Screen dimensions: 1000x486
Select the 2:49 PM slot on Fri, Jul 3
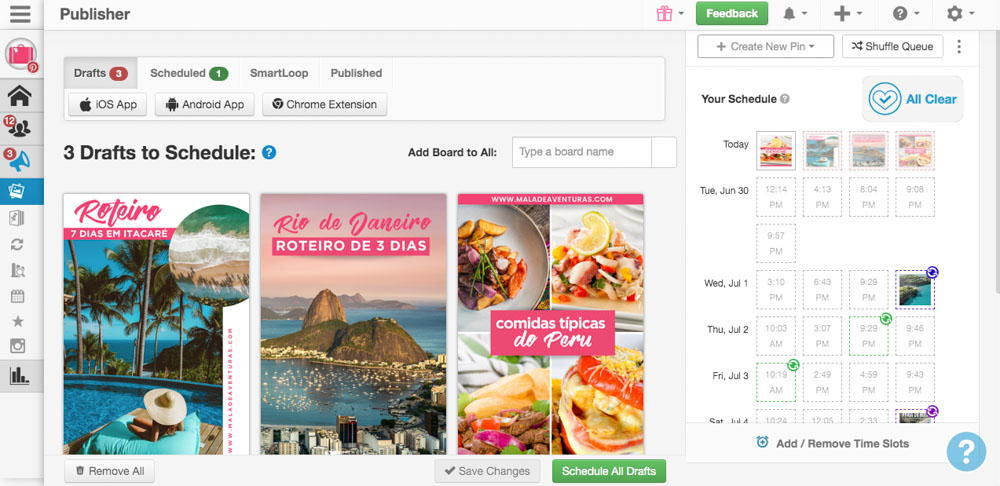(822, 382)
